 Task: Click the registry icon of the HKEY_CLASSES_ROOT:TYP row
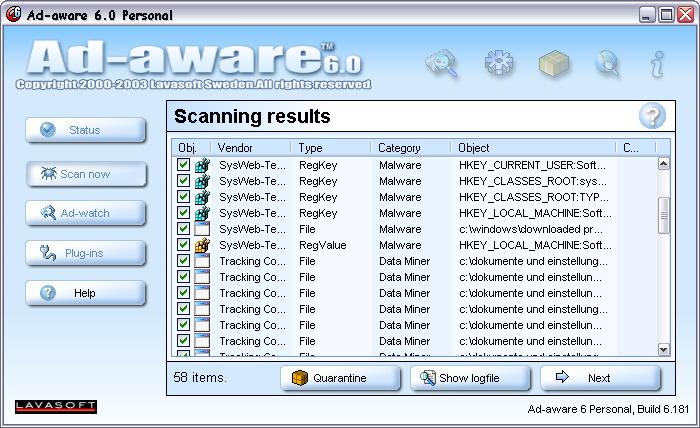(202, 197)
